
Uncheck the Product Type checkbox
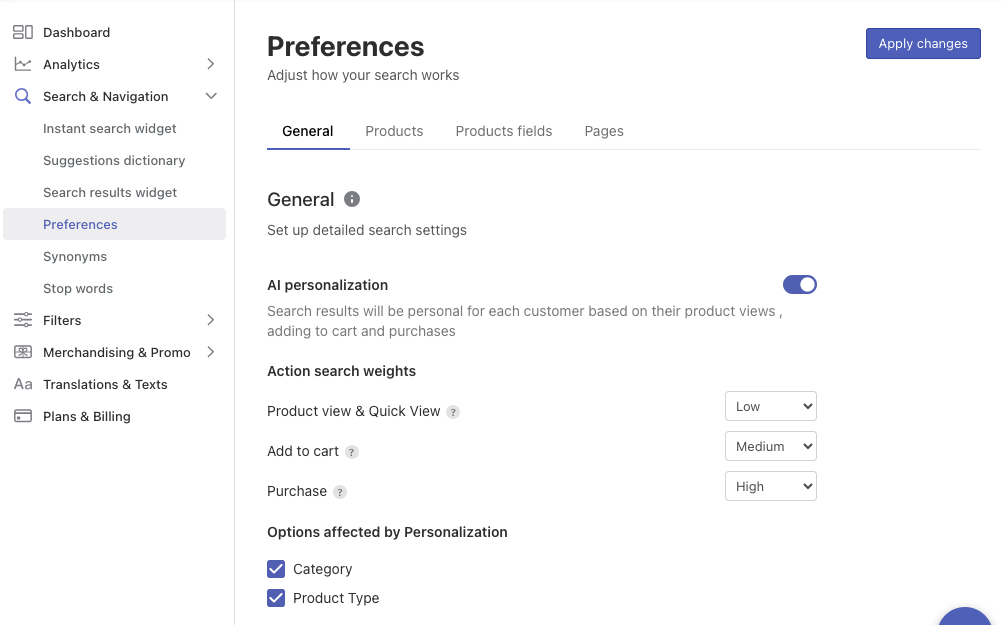click(x=276, y=598)
